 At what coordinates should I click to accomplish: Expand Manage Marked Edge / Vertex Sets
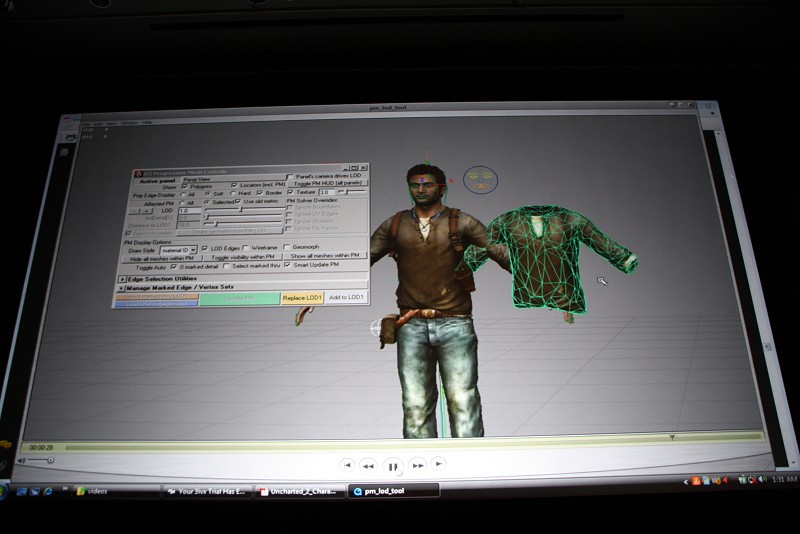pos(122,288)
